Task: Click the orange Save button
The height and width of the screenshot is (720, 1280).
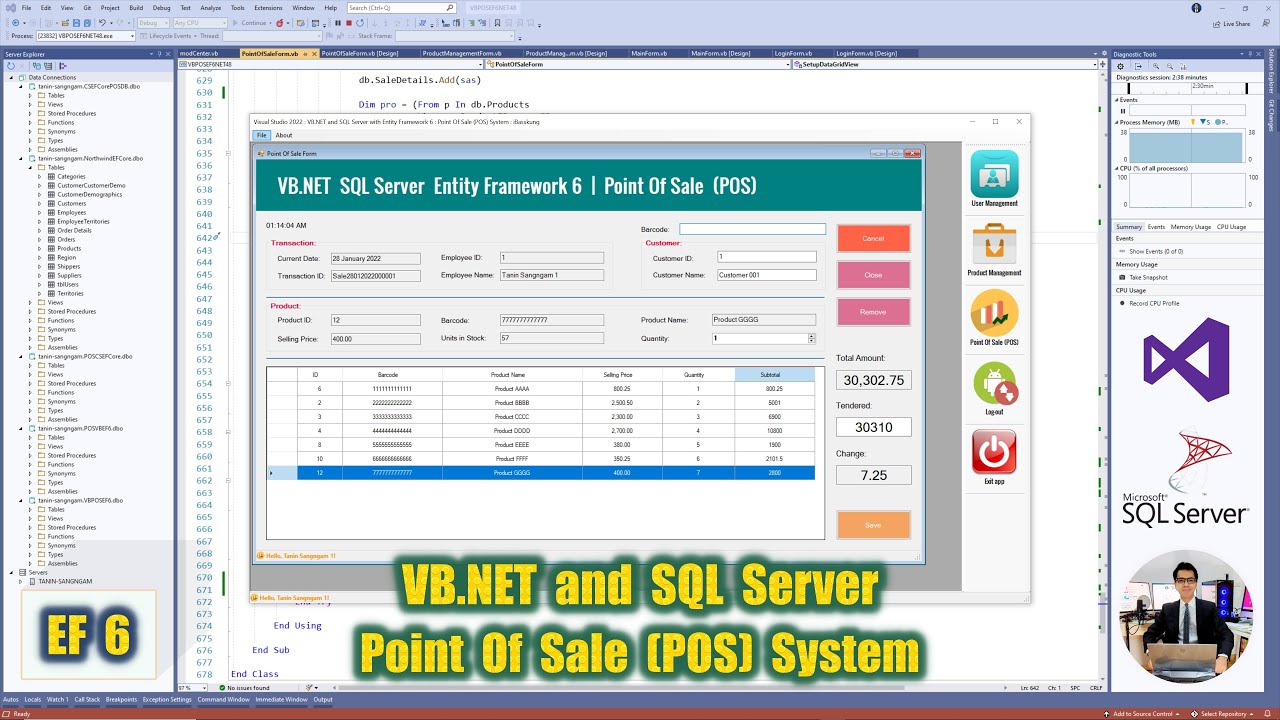Action: (x=873, y=525)
